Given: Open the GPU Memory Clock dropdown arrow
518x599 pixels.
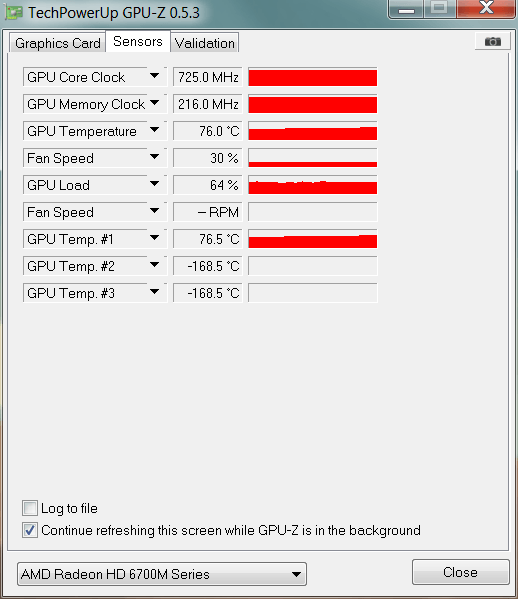Looking at the screenshot, I should (154, 103).
